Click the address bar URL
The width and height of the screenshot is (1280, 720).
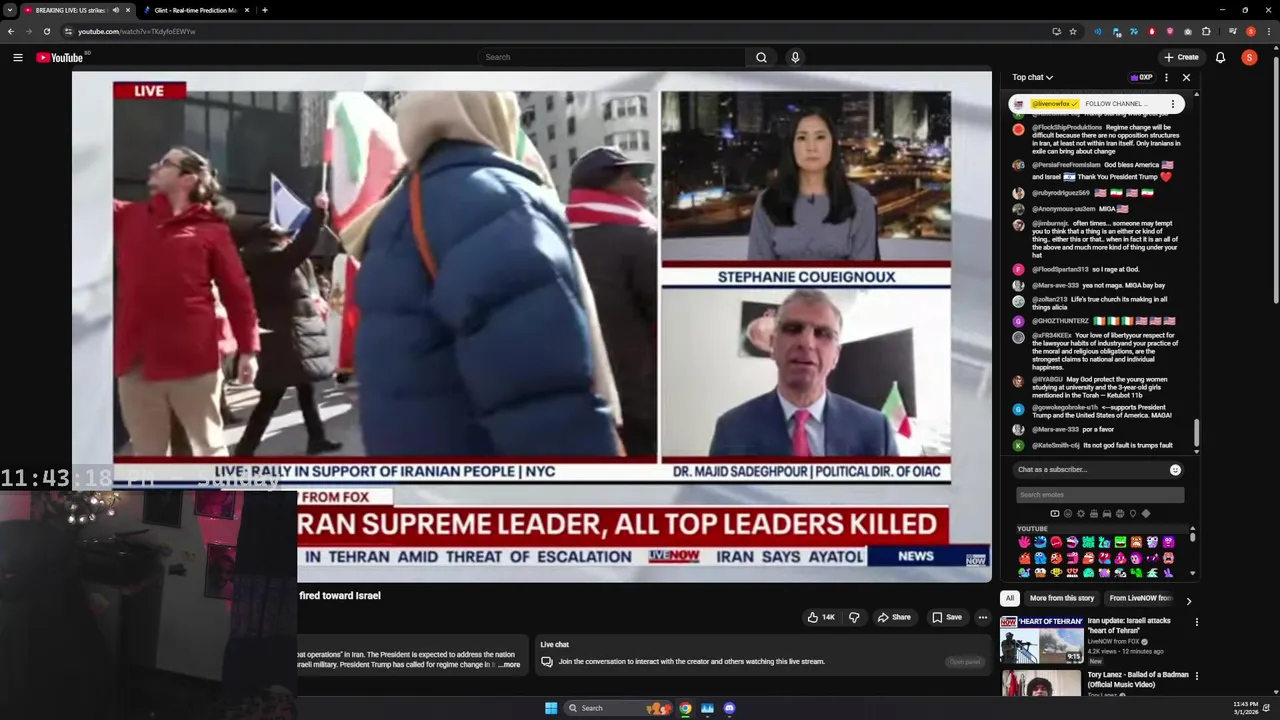point(137,31)
